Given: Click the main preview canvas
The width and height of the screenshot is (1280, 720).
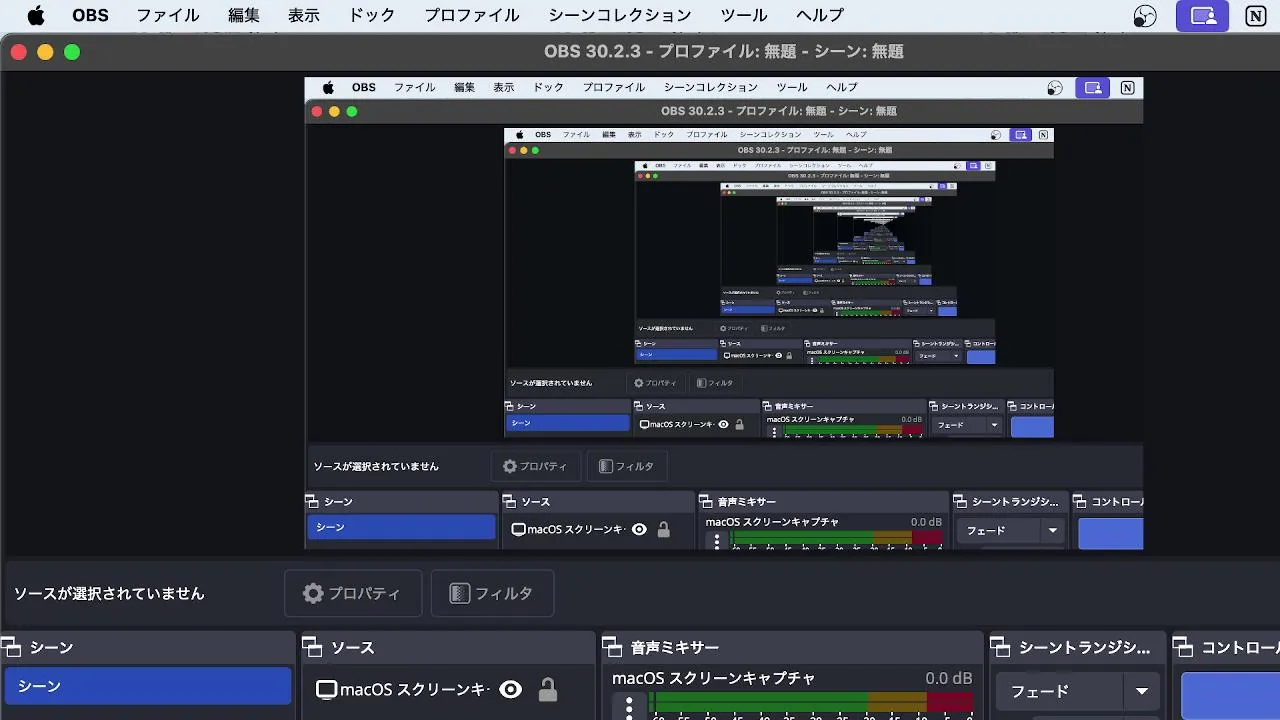Looking at the screenshot, I should (x=724, y=313).
